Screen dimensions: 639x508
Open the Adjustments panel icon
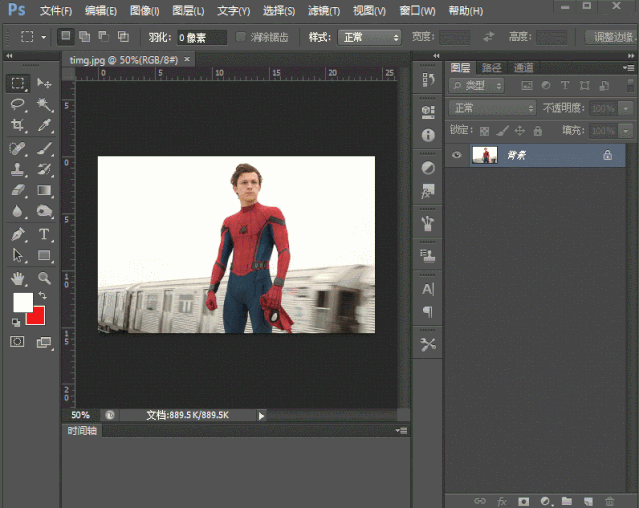[428, 167]
